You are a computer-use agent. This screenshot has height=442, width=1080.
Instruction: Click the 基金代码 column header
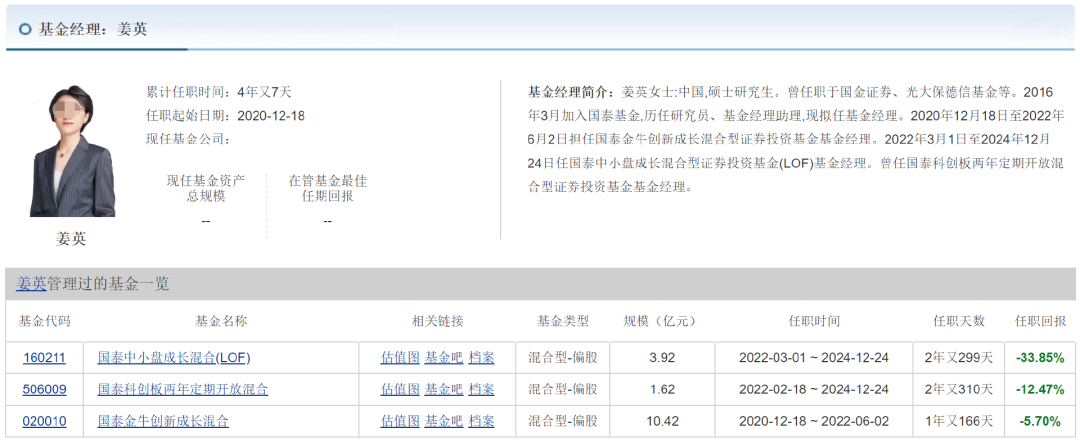tap(44, 322)
